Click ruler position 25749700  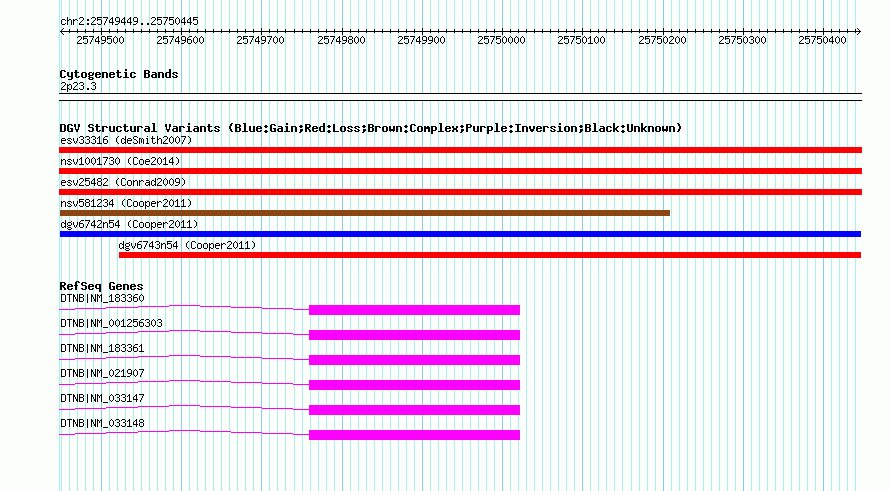click(x=261, y=40)
